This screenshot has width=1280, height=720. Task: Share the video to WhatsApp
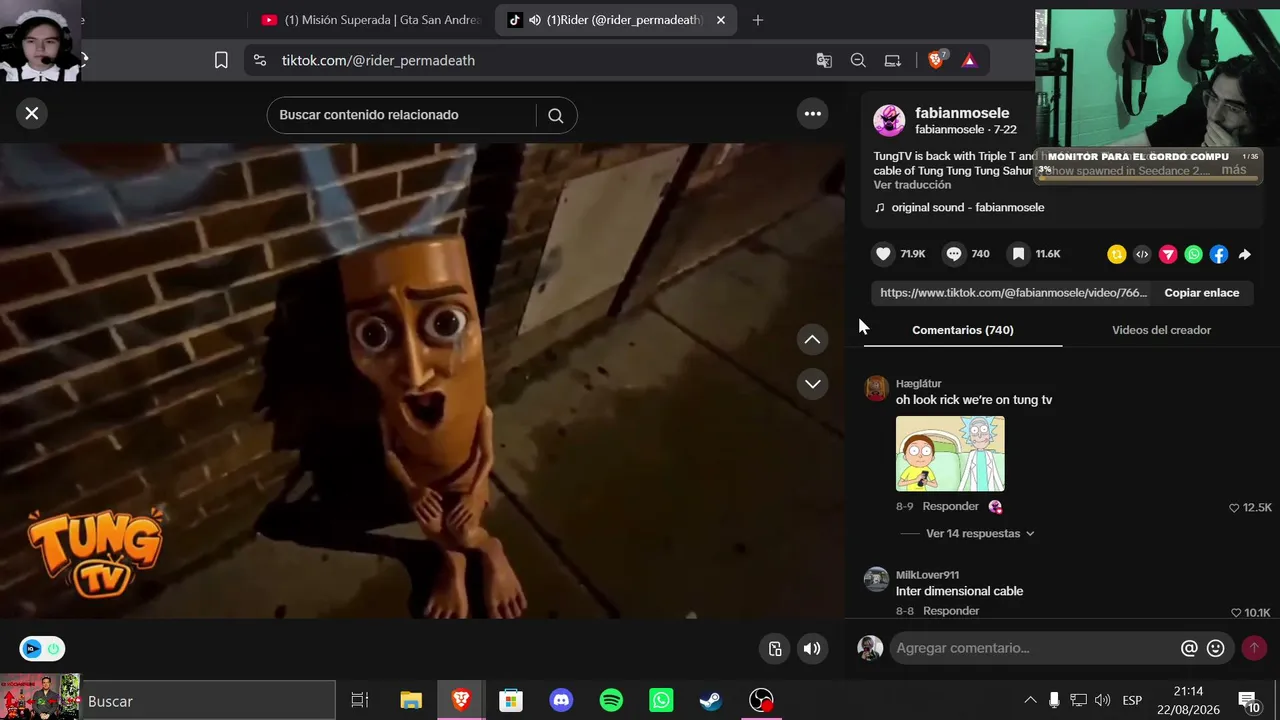point(1193,255)
